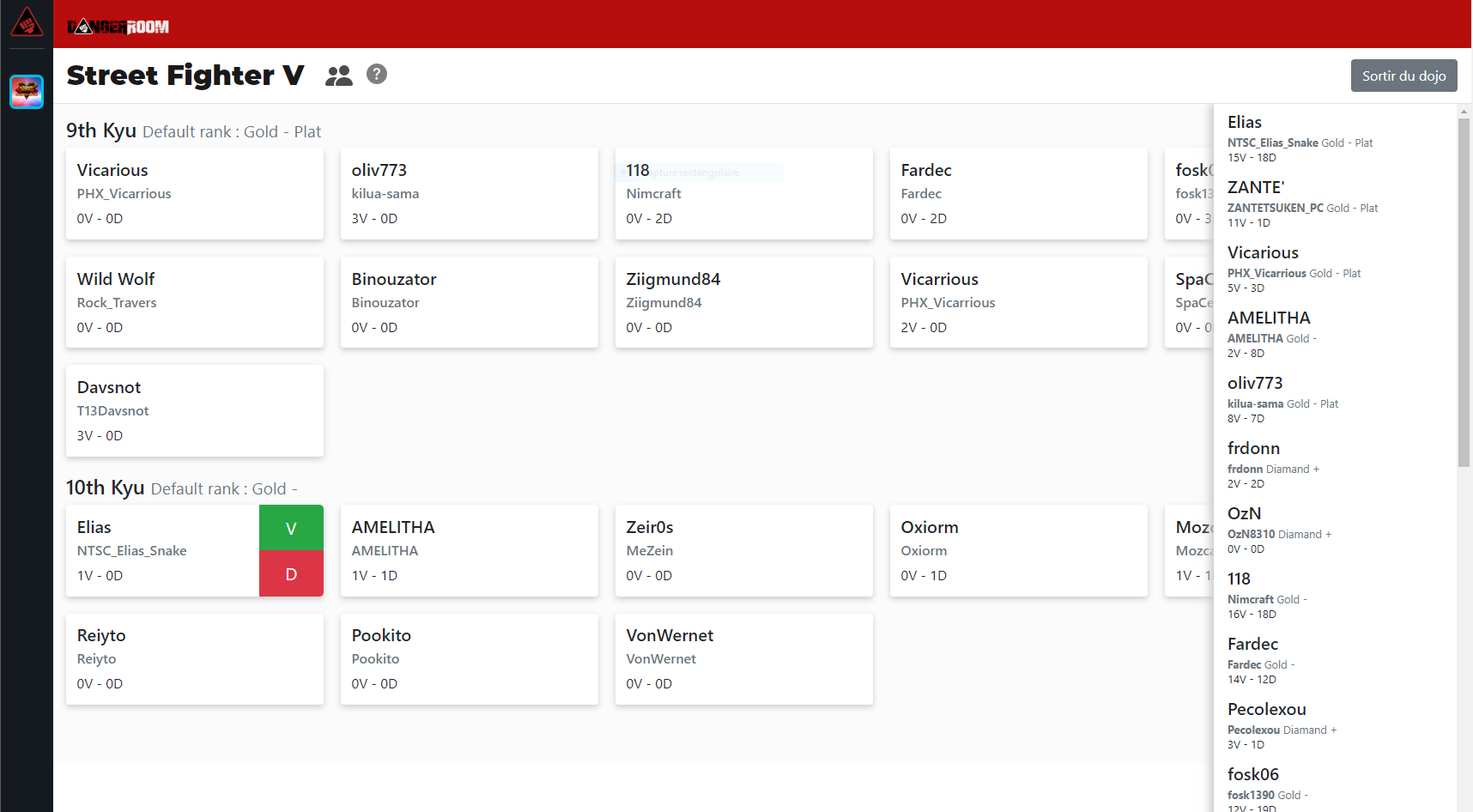This screenshot has height=812, width=1473.
Task: Open the help question mark icon
Action: [377, 74]
